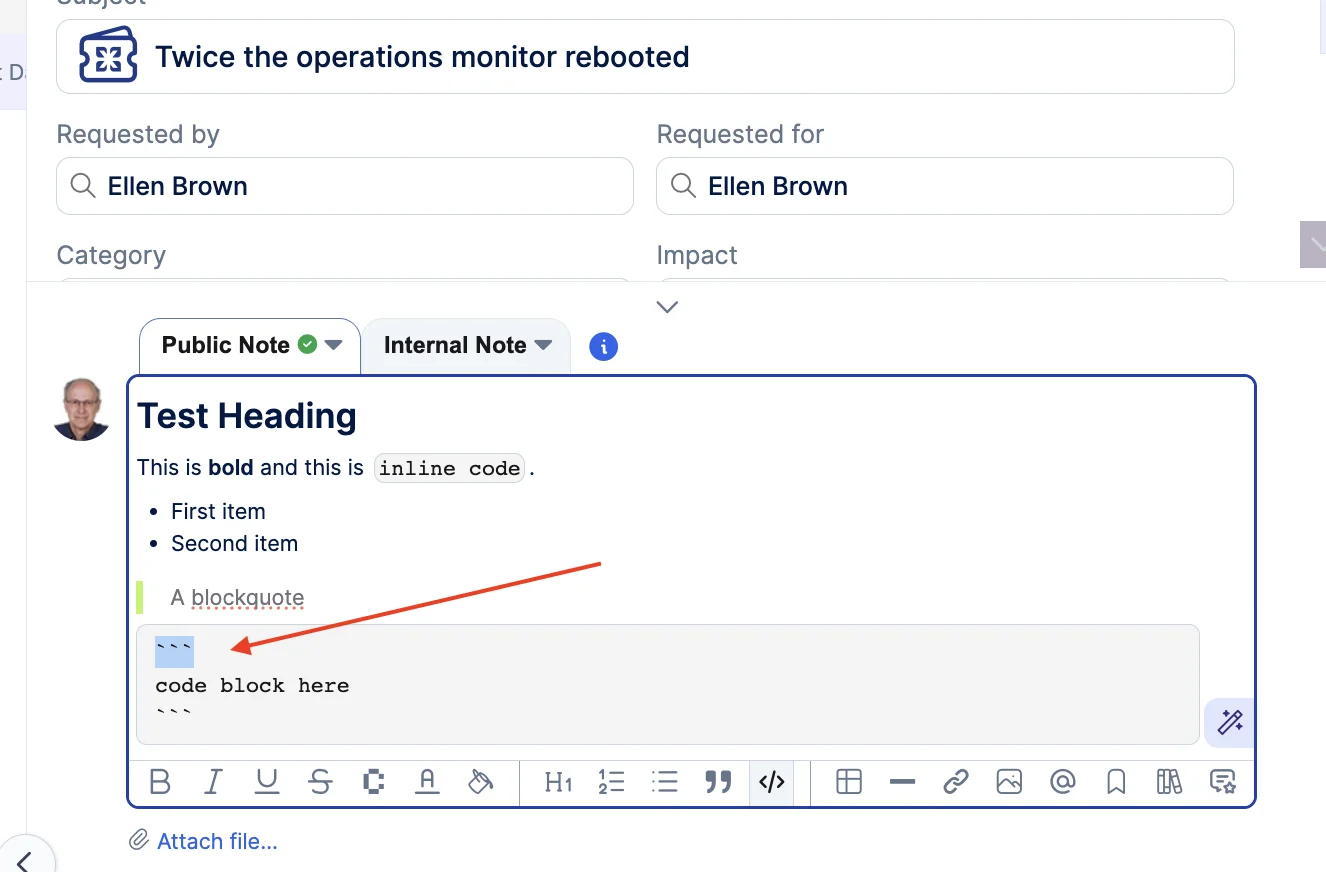Insert a table into the note
The width and height of the screenshot is (1326, 872).
[x=849, y=781]
